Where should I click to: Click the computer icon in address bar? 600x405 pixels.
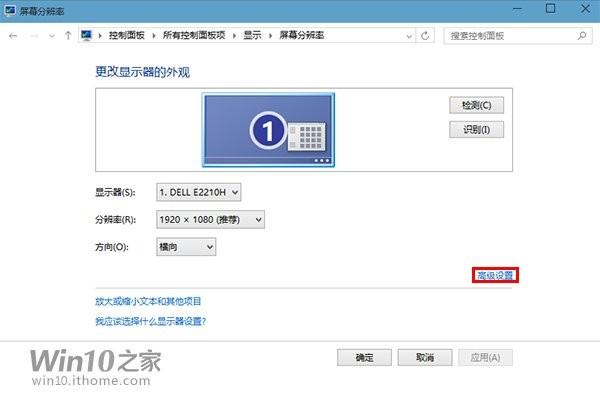(x=86, y=35)
